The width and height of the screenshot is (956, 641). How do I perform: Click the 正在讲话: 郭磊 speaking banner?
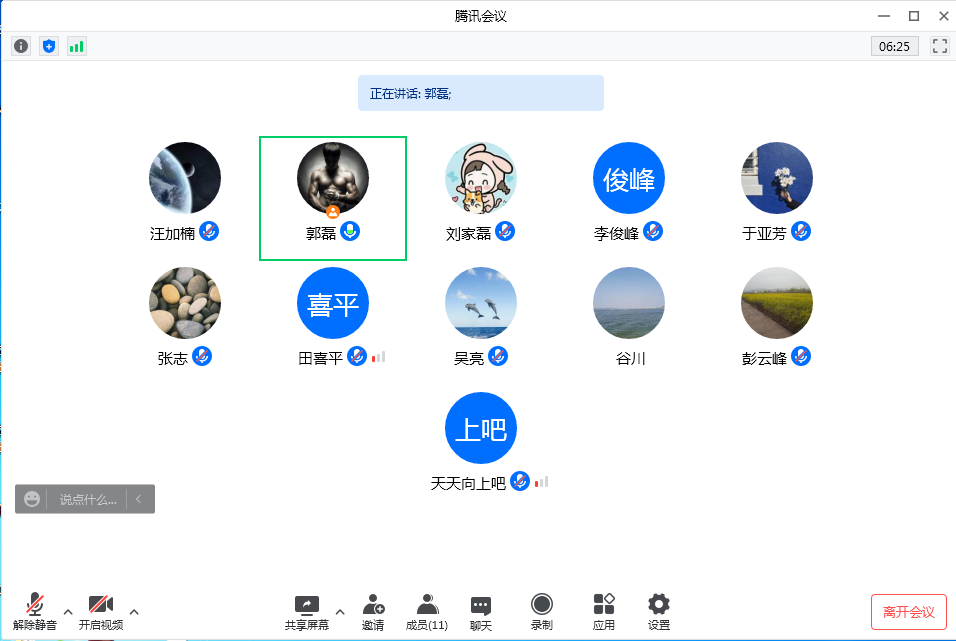[x=480, y=93]
